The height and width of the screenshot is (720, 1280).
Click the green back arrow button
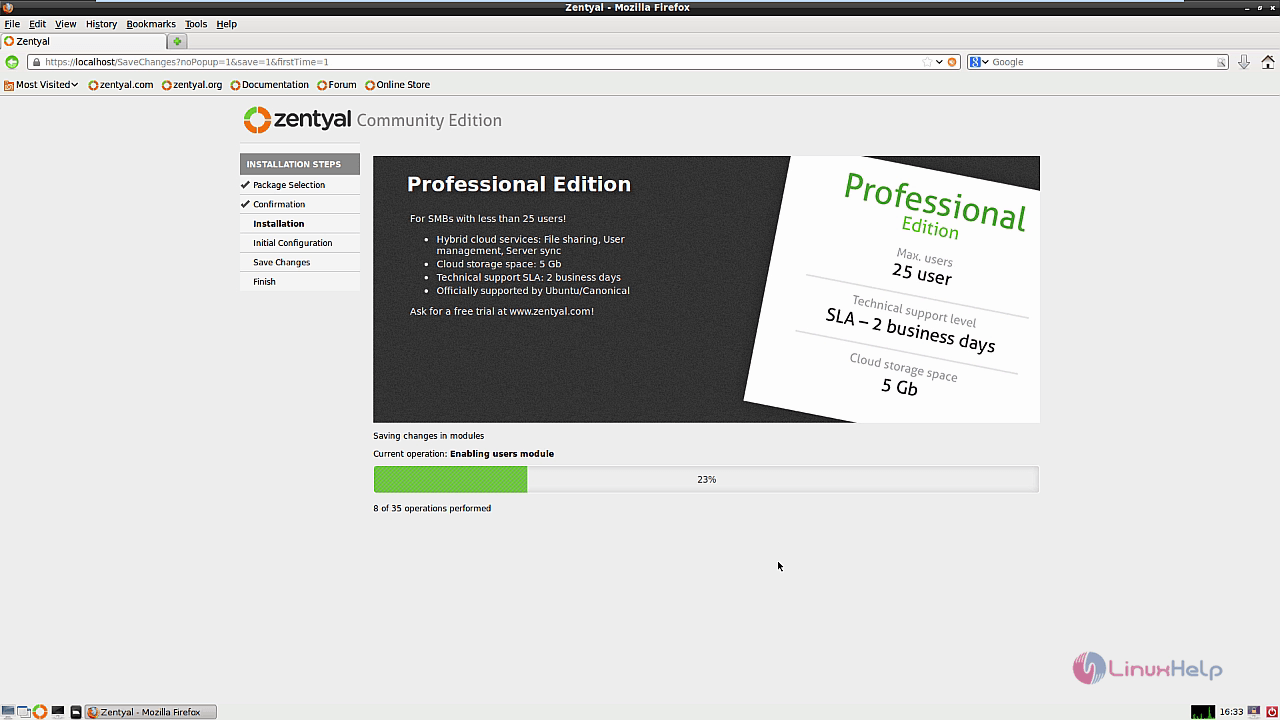tap(12, 62)
